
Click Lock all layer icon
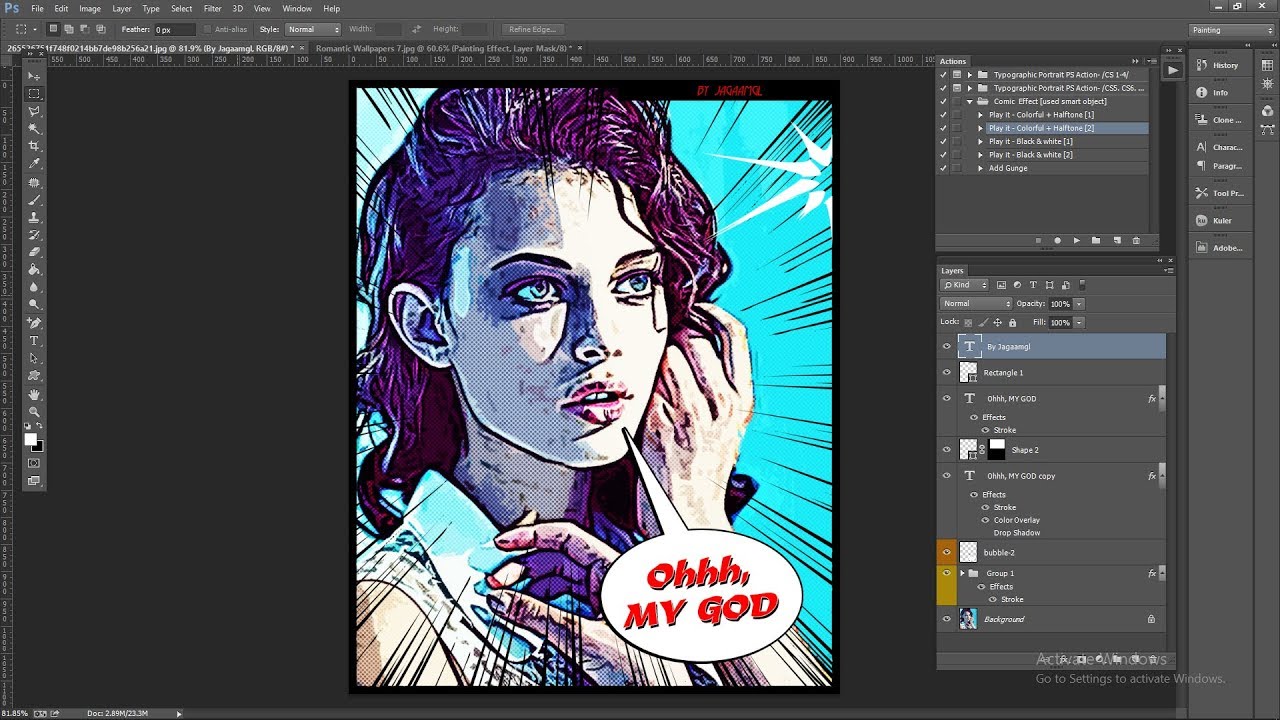click(x=1012, y=323)
